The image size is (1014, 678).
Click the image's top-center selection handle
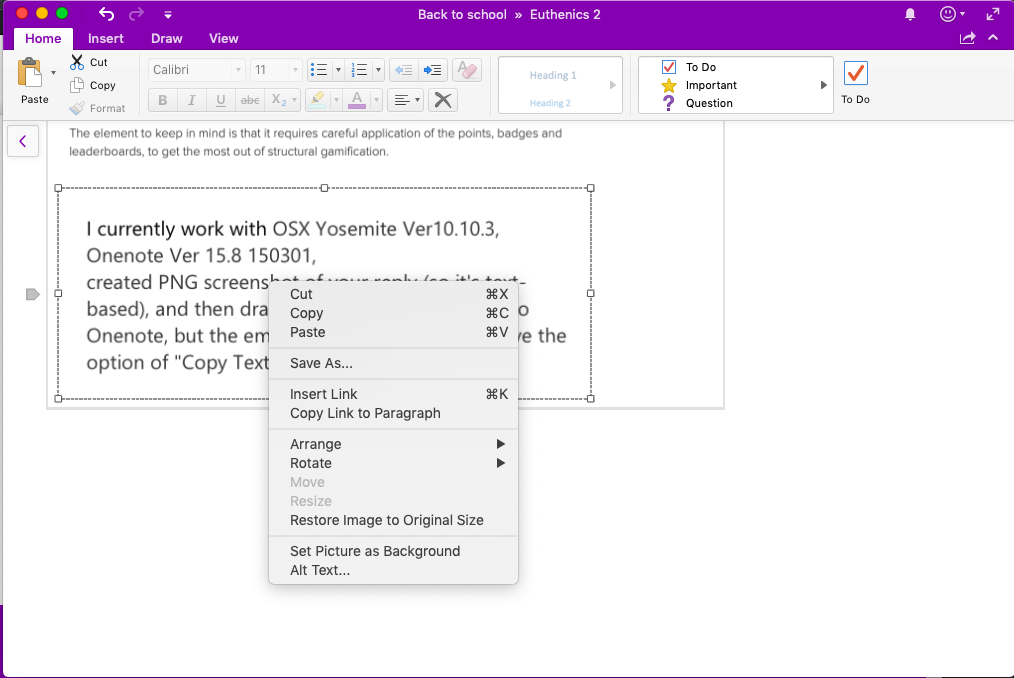325,188
